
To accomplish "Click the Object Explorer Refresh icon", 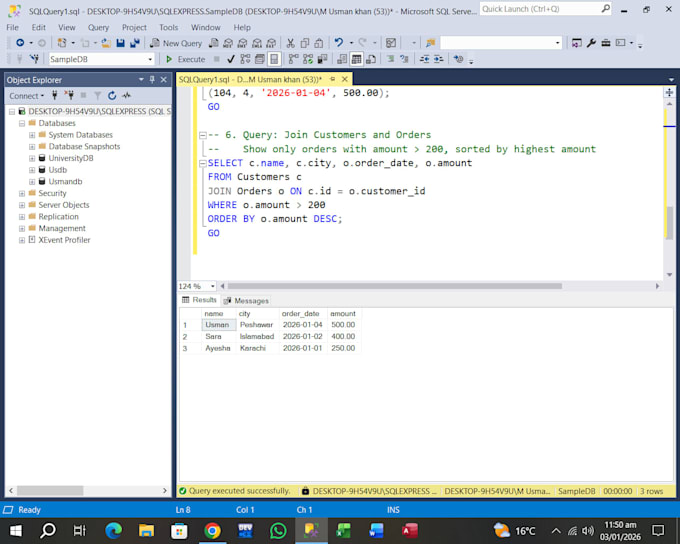I will pyautogui.click(x=112, y=96).
